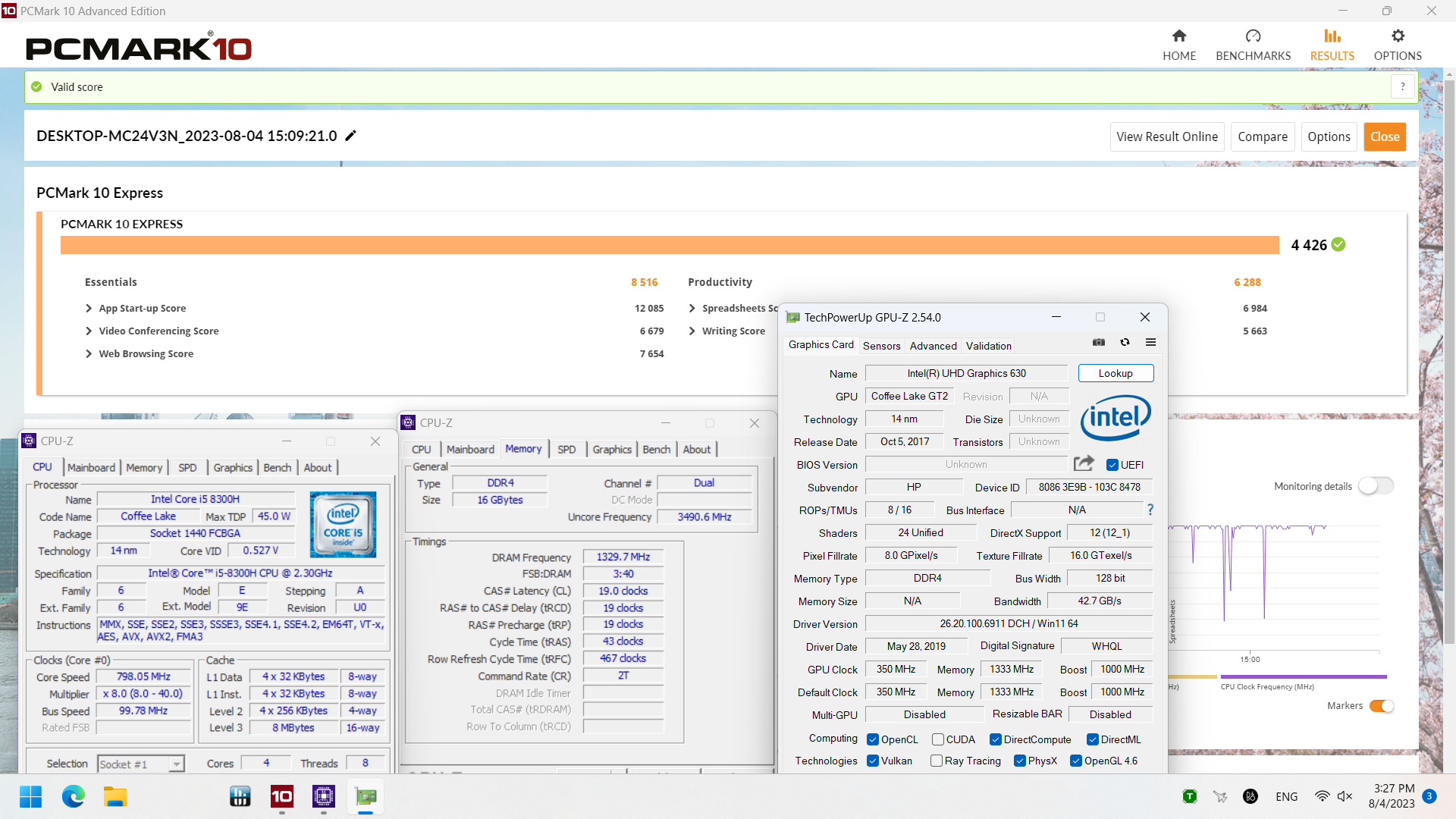Open GPU-Z taskbar icon
The image size is (1456, 819).
366,797
